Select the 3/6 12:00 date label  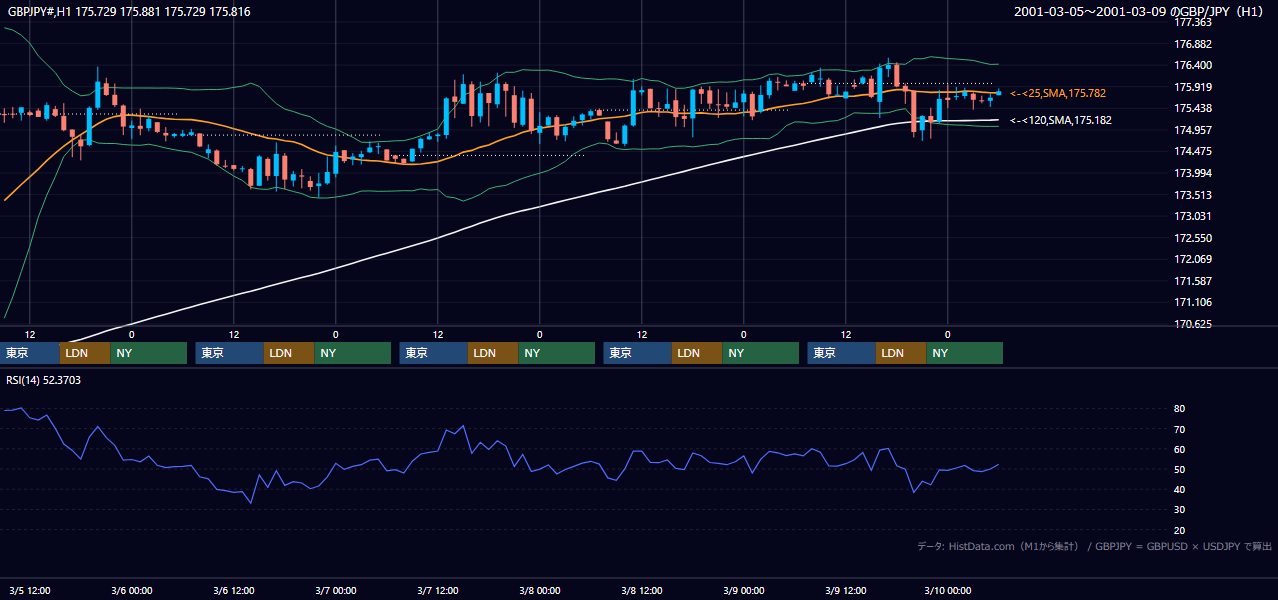(x=234, y=591)
